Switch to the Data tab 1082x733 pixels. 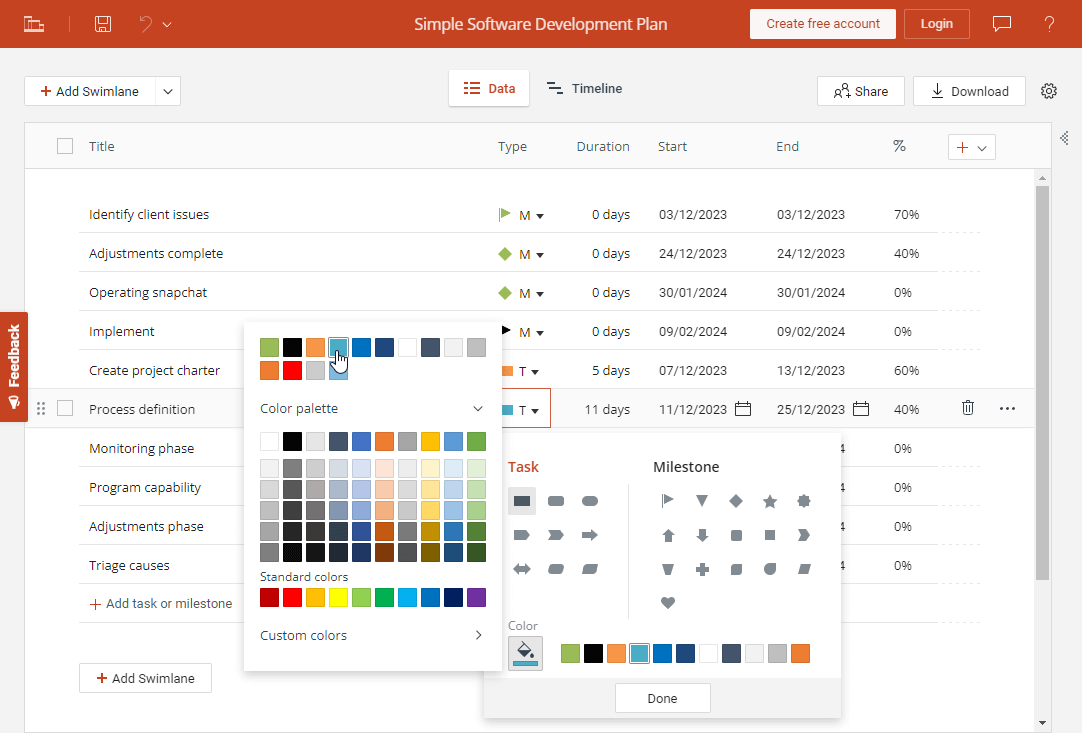(x=489, y=89)
